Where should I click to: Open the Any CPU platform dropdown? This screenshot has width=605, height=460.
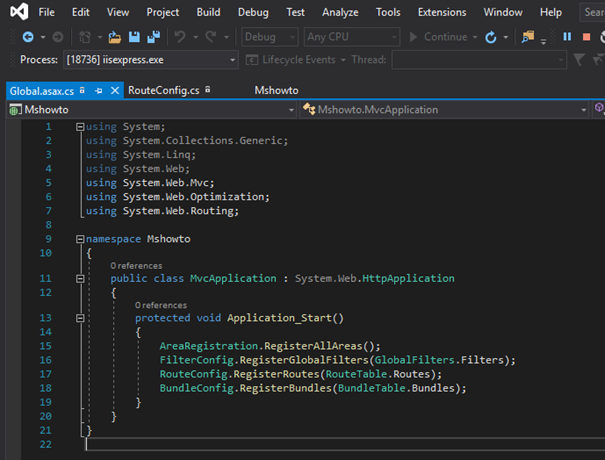point(352,37)
